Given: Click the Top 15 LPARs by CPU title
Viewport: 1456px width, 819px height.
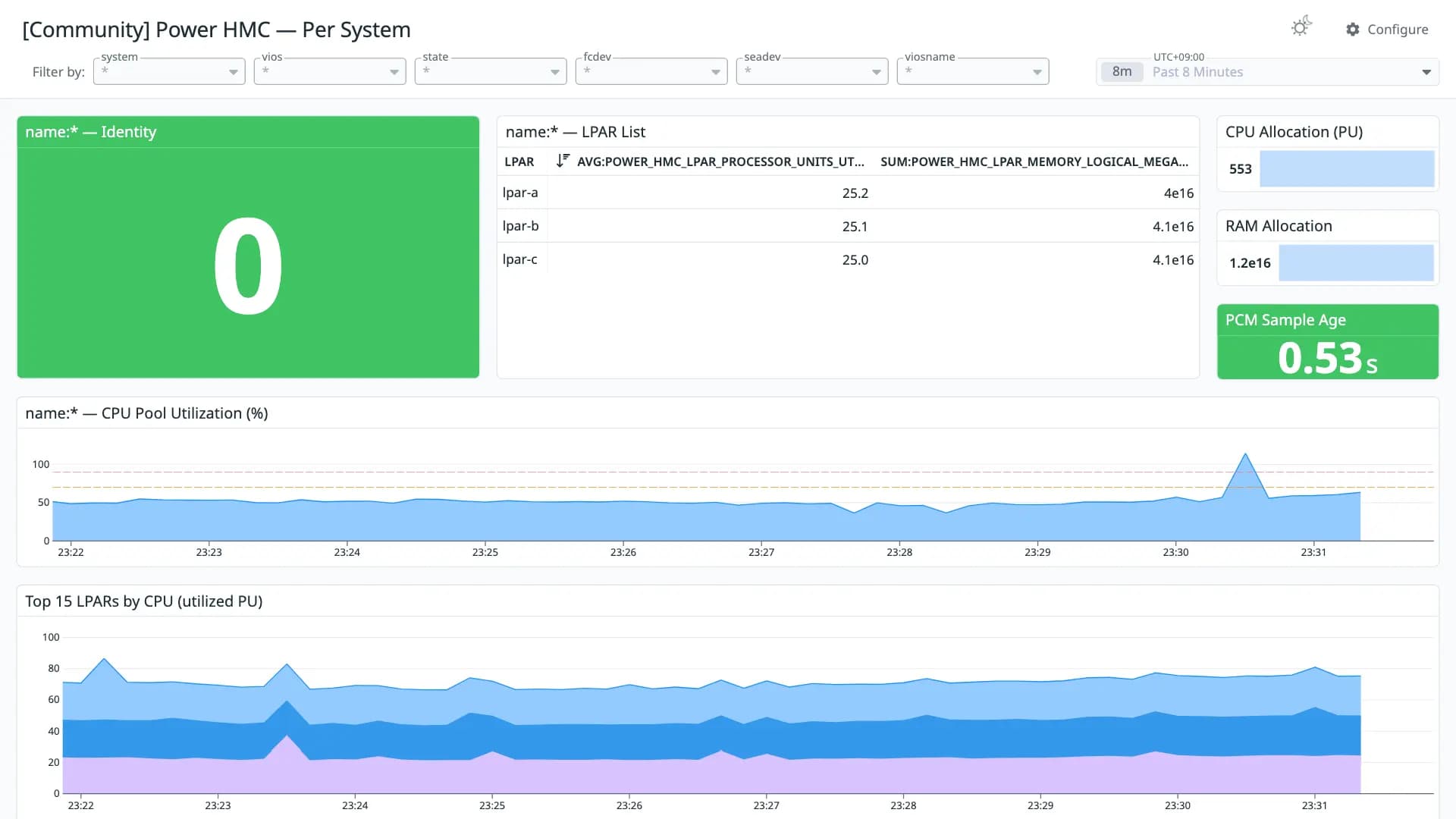Looking at the screenshot, I should tap(144, 601).
